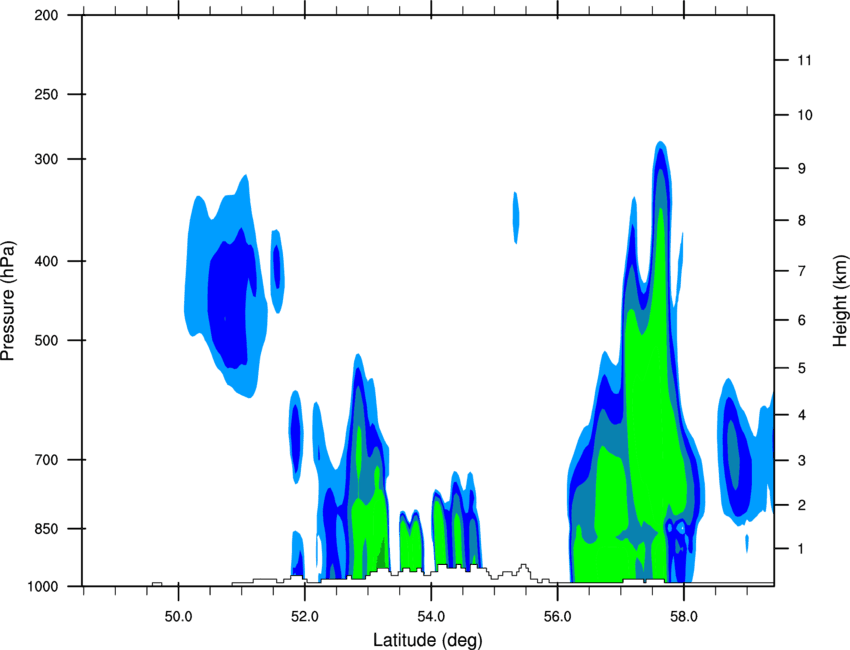
Task: Pick the 2 km height label
Action: click(x=801, y=505)
